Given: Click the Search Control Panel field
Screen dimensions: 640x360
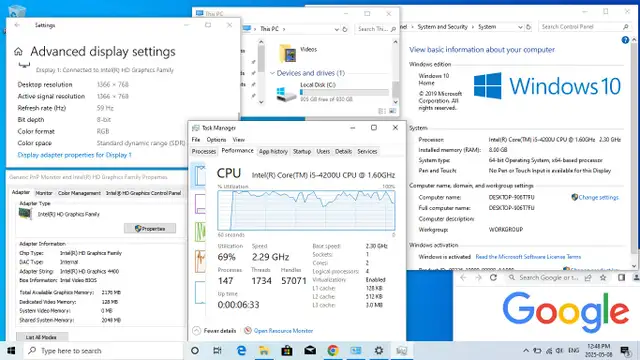Looking at the screenshot, I should [x=584, y=27].
